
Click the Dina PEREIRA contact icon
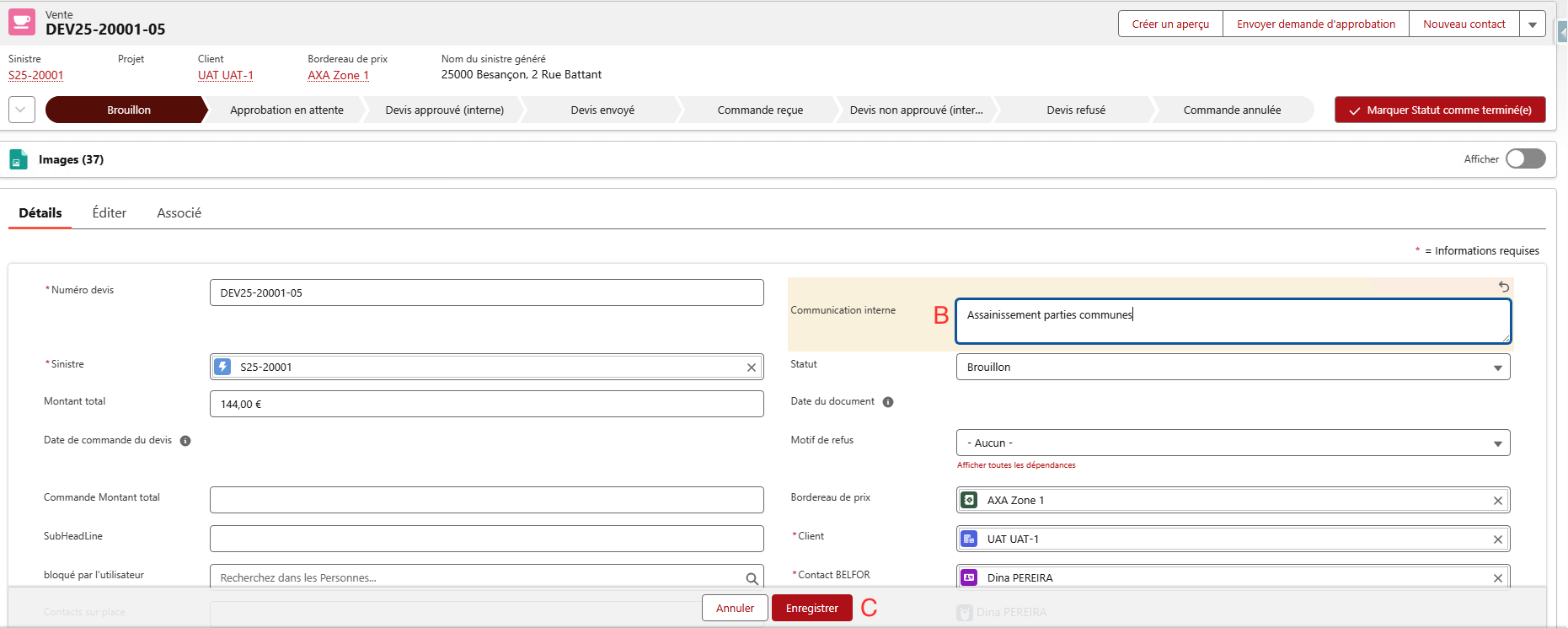coord(969,577)
